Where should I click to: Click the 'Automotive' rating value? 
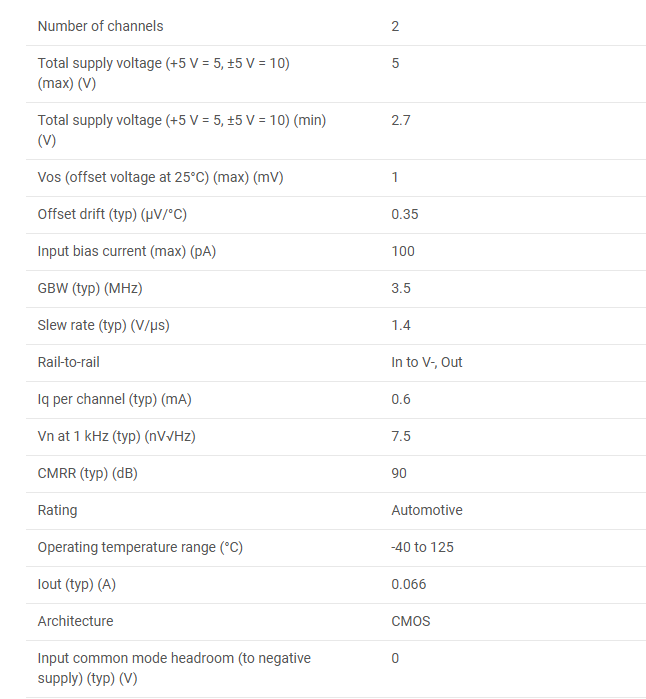pyautogui.click(x=427, y=510)
